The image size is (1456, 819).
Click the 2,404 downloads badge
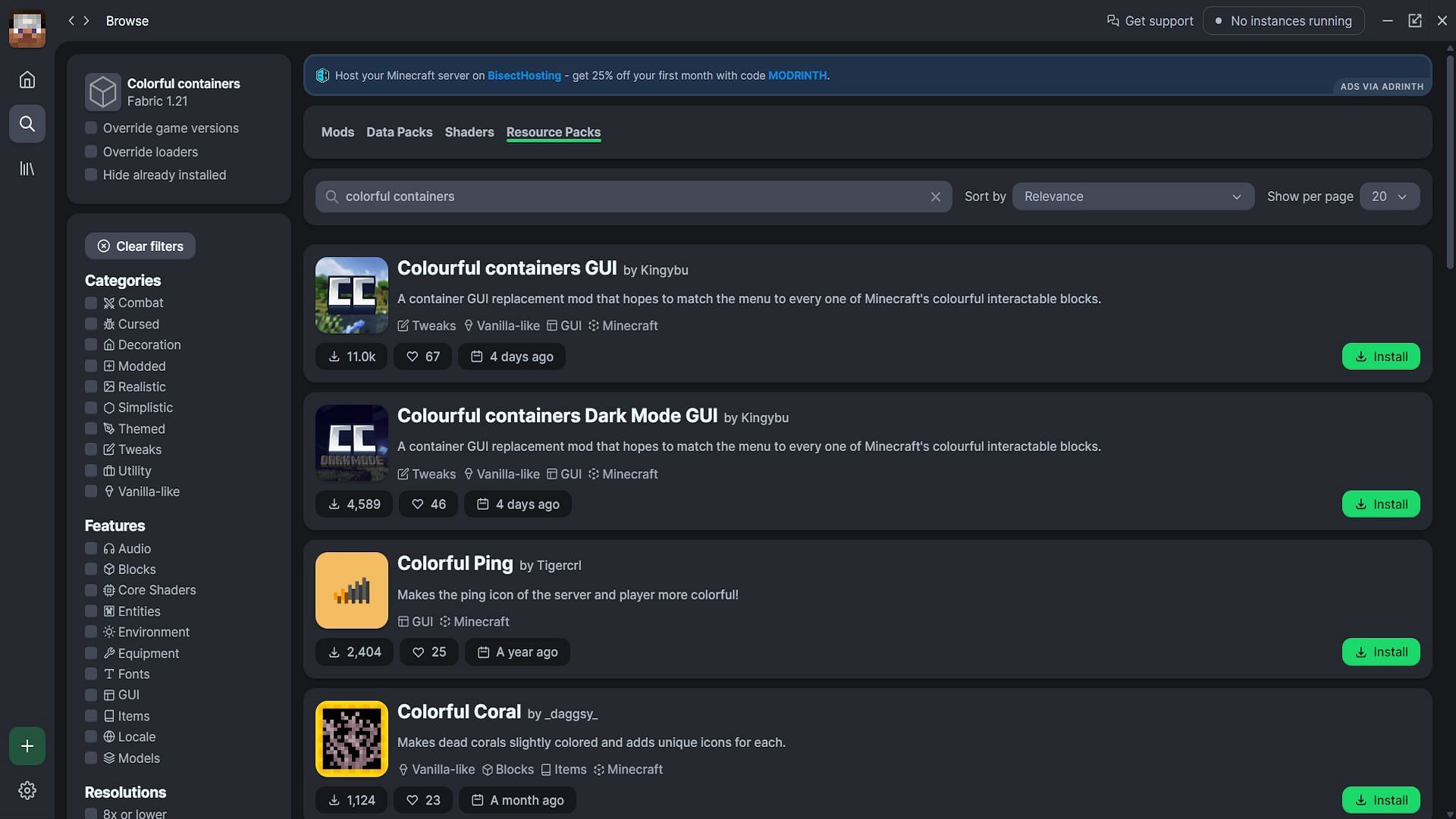click(354, 652)
